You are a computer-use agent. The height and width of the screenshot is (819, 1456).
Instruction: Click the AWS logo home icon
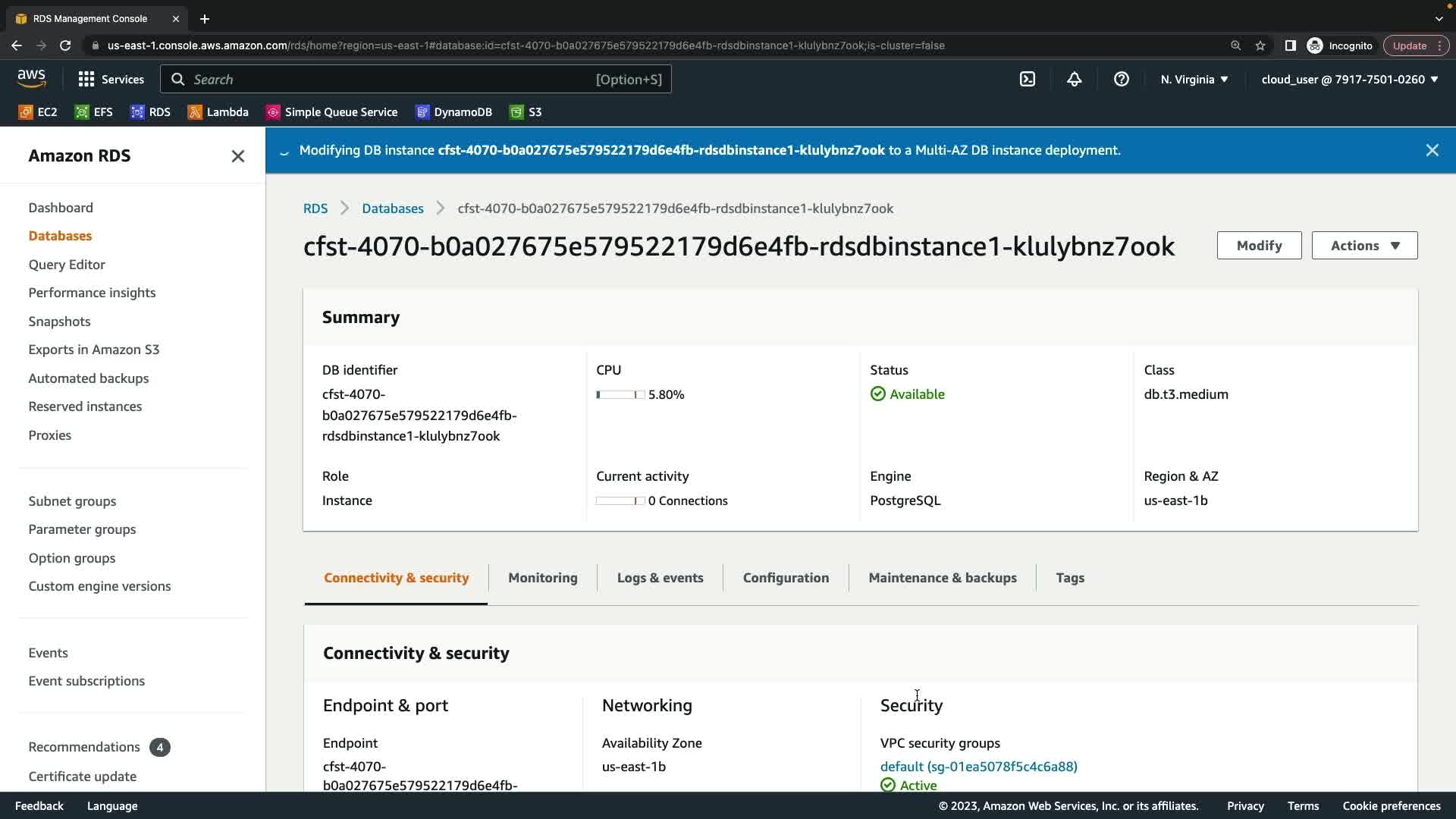pos(31,78)
